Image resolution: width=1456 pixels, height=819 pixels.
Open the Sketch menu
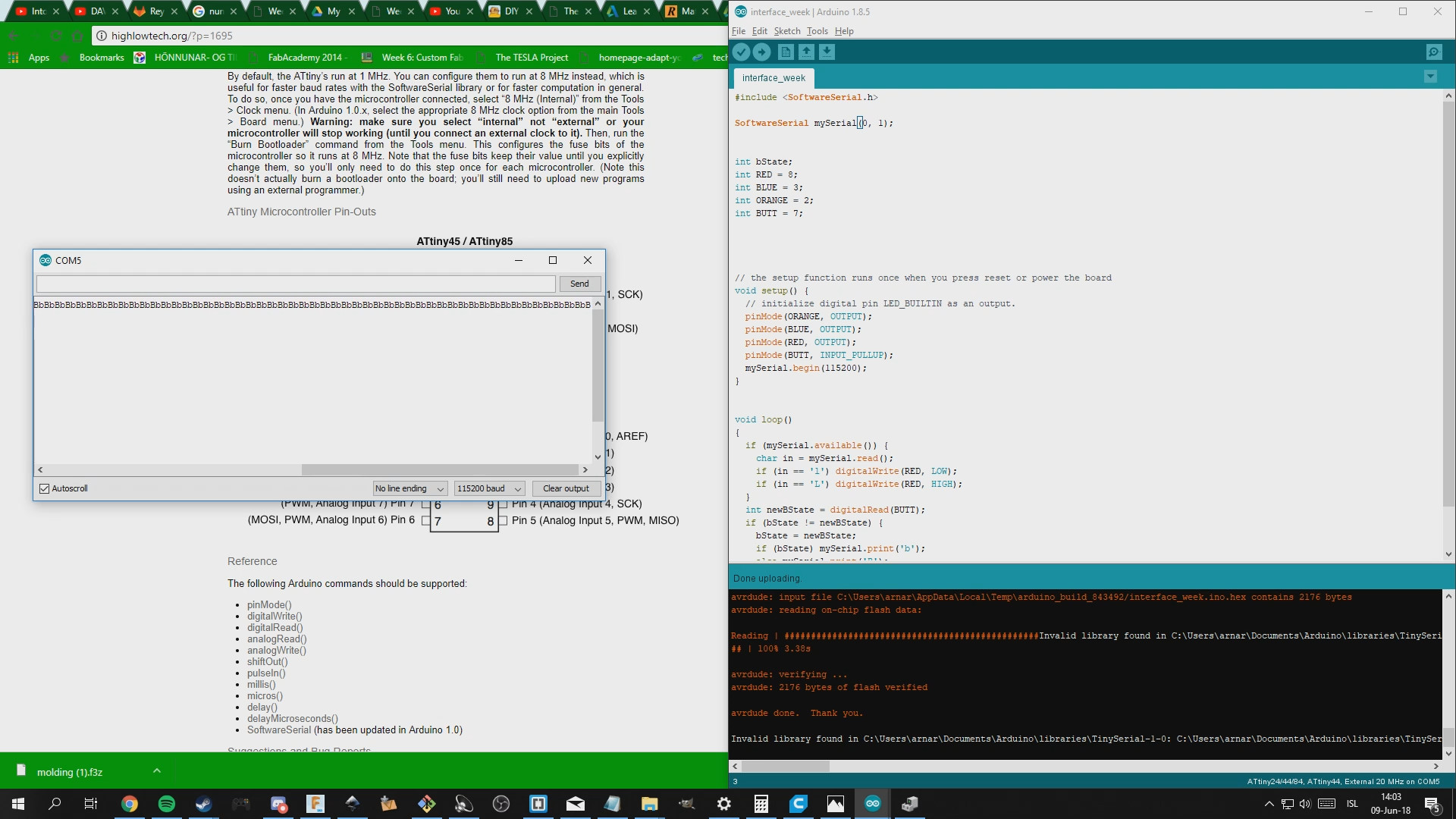[786, 31]
